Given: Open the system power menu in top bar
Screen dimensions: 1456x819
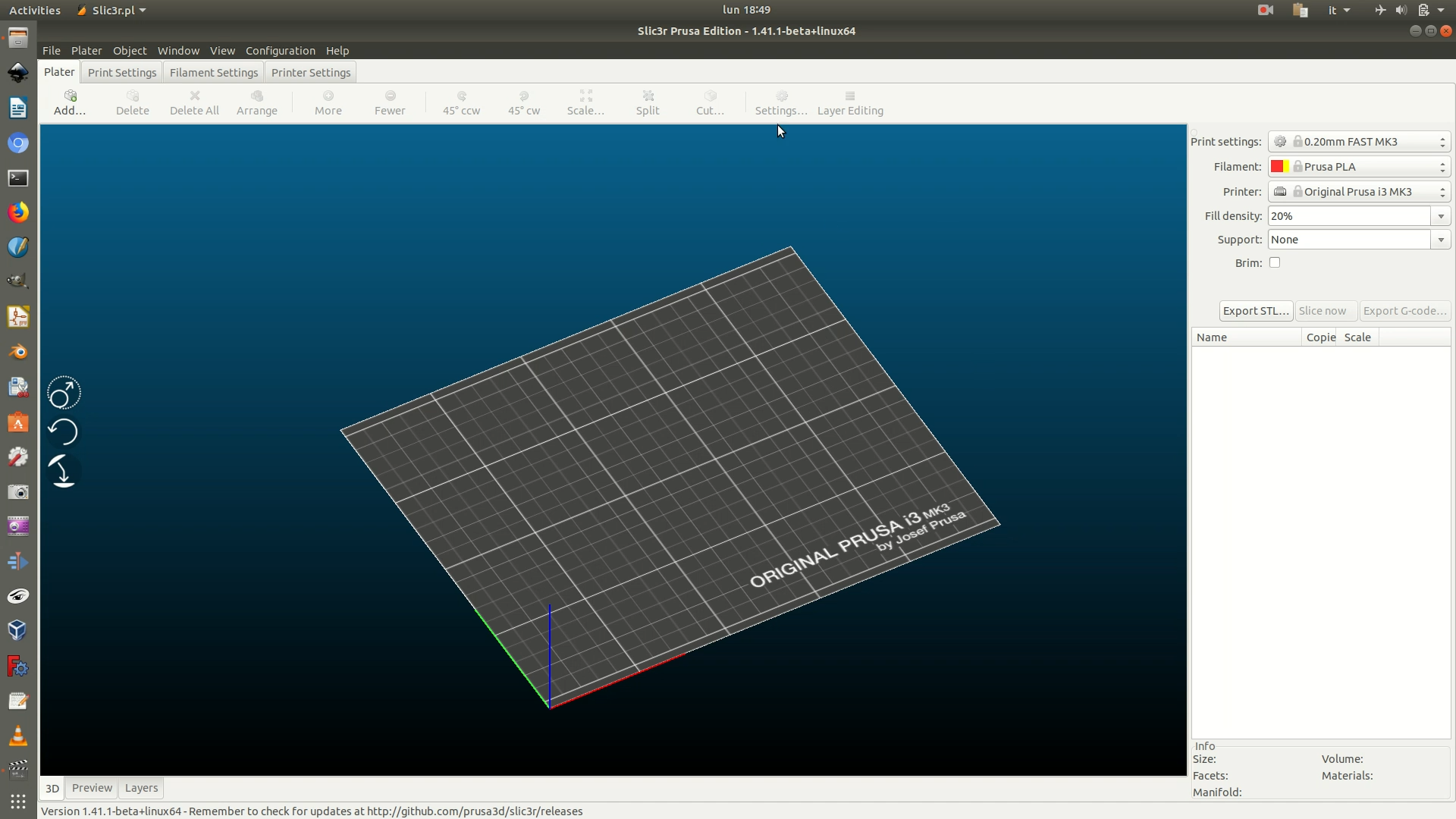Looking at the screenshot, I should click(1431, 11).
